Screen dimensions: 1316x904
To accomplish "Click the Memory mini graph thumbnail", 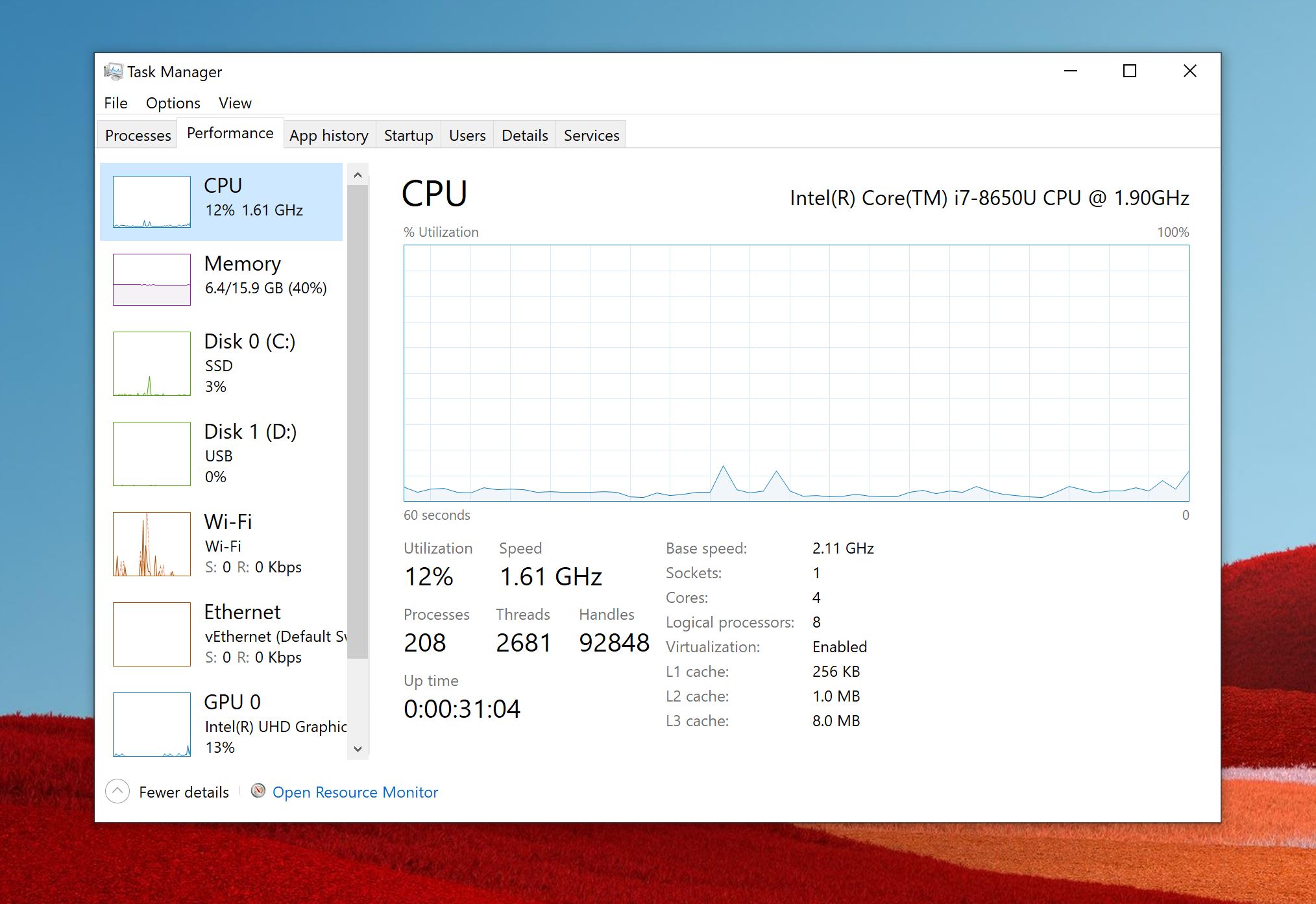I will coord(152,280).
